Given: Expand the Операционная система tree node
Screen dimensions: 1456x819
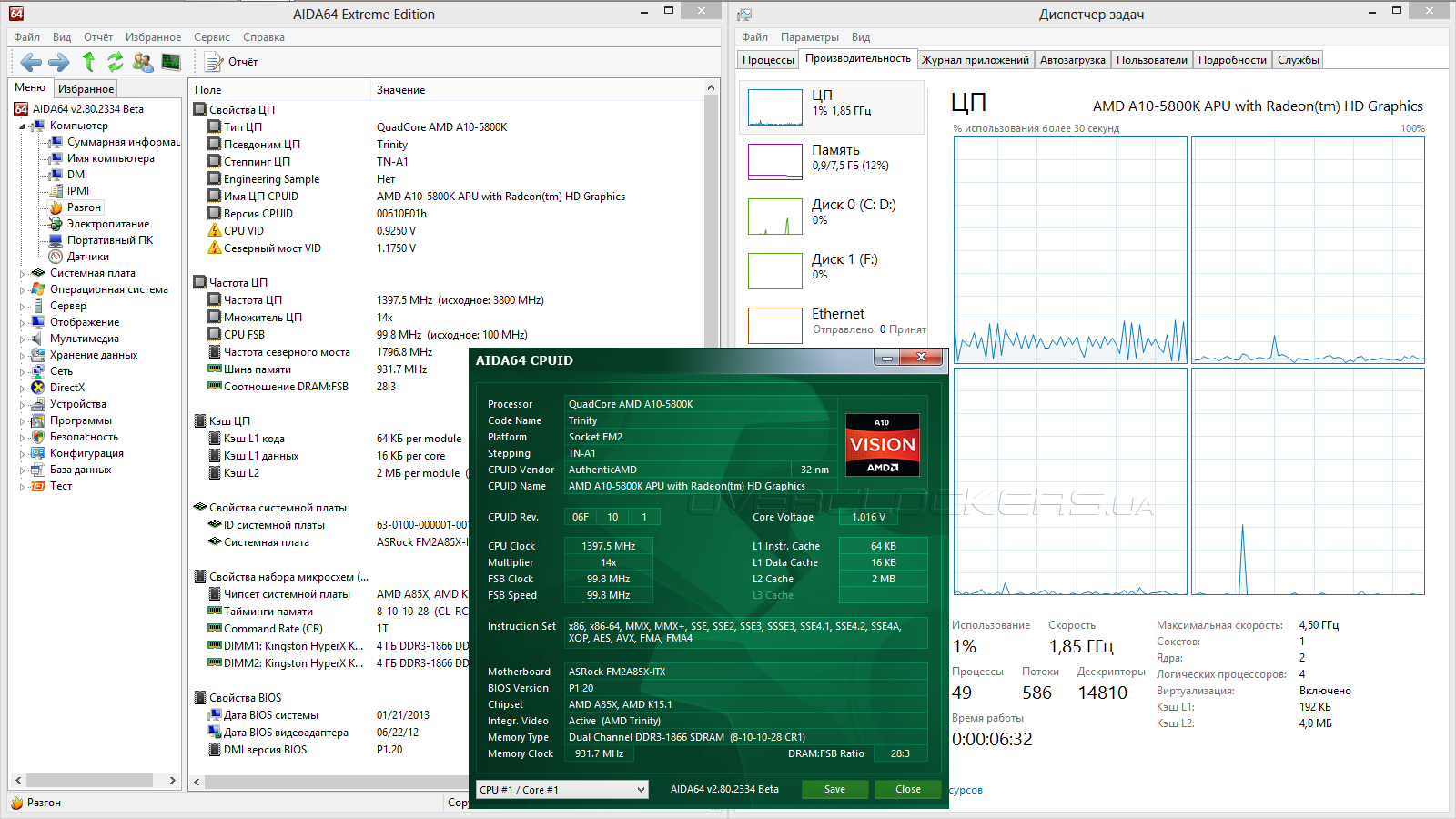Looking at the screenshot, I should pyautogui.click(x=22, y=289).
